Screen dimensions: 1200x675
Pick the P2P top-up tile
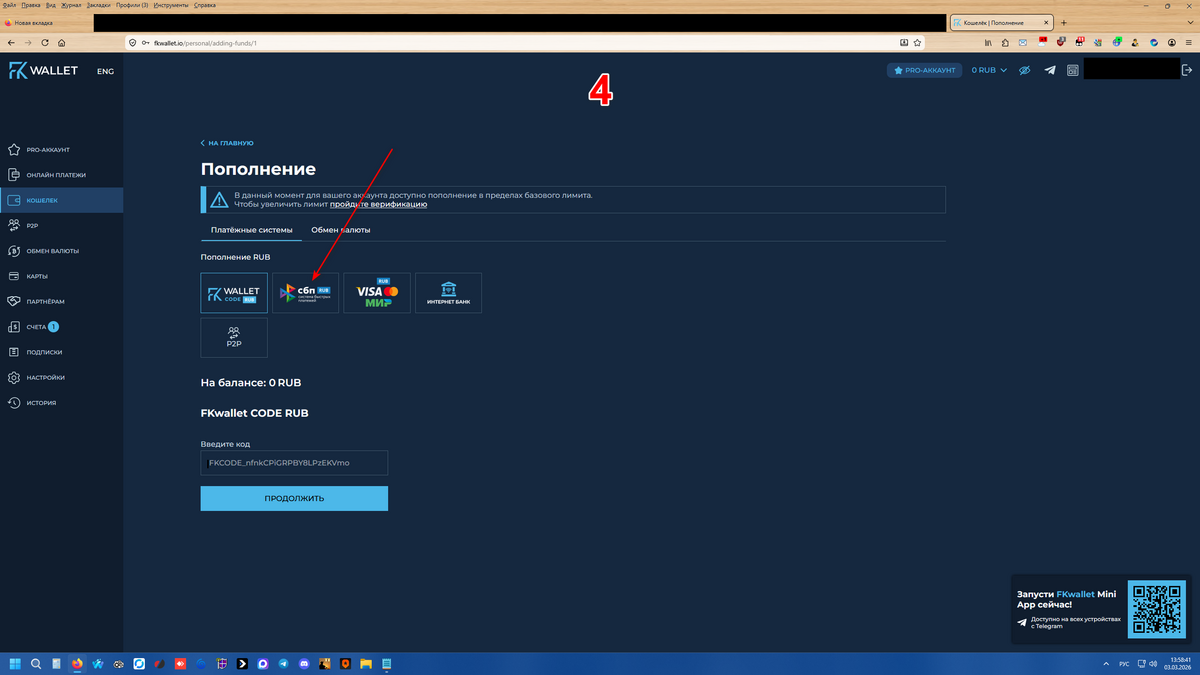(234, 338)
